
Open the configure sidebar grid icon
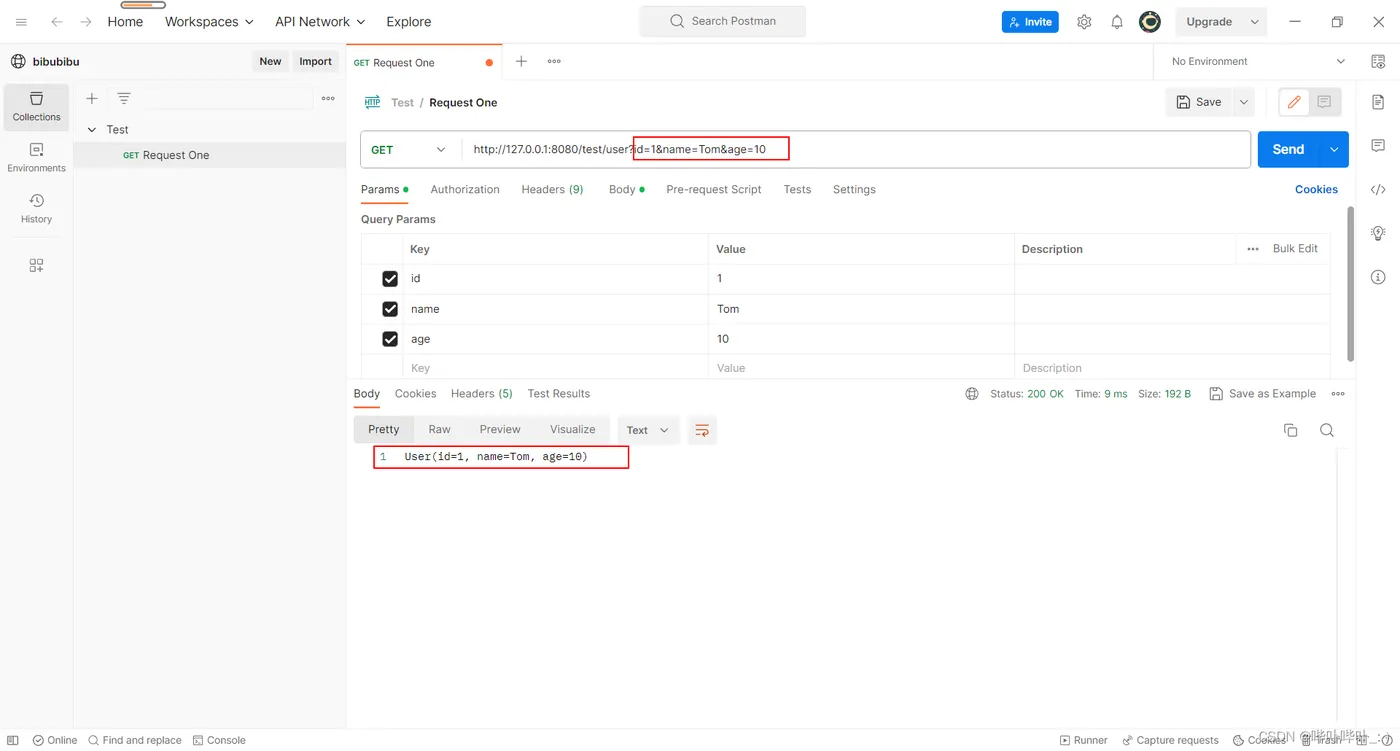pos(37,265)
